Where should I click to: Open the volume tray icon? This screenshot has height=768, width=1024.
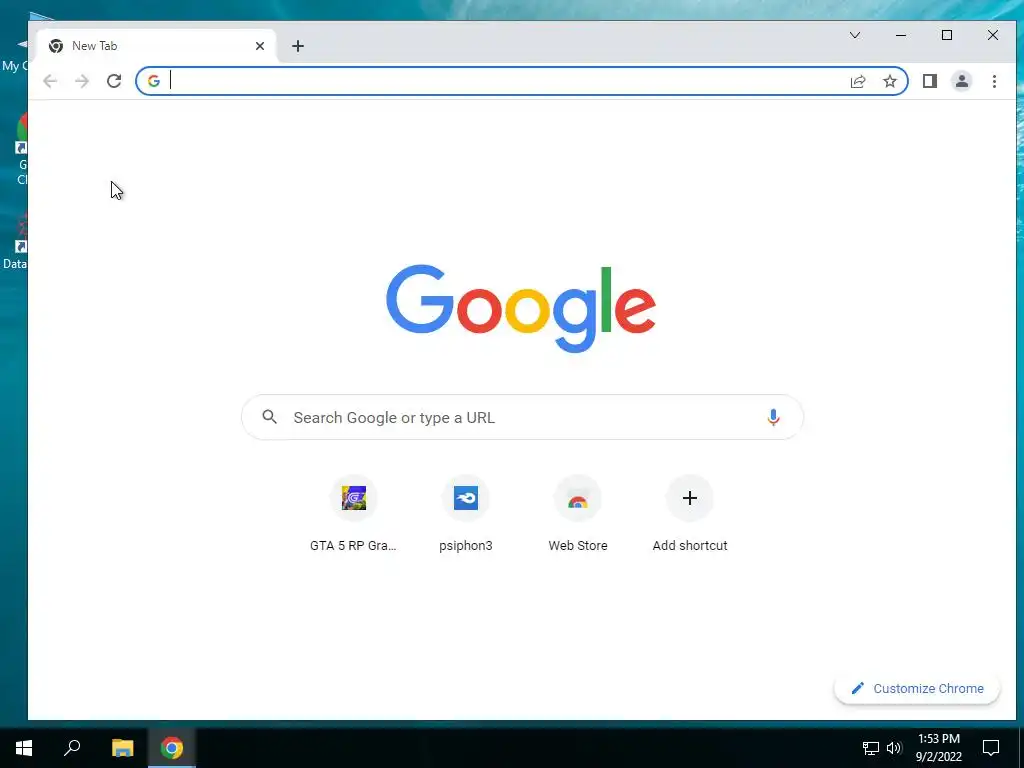click(894, 748)
